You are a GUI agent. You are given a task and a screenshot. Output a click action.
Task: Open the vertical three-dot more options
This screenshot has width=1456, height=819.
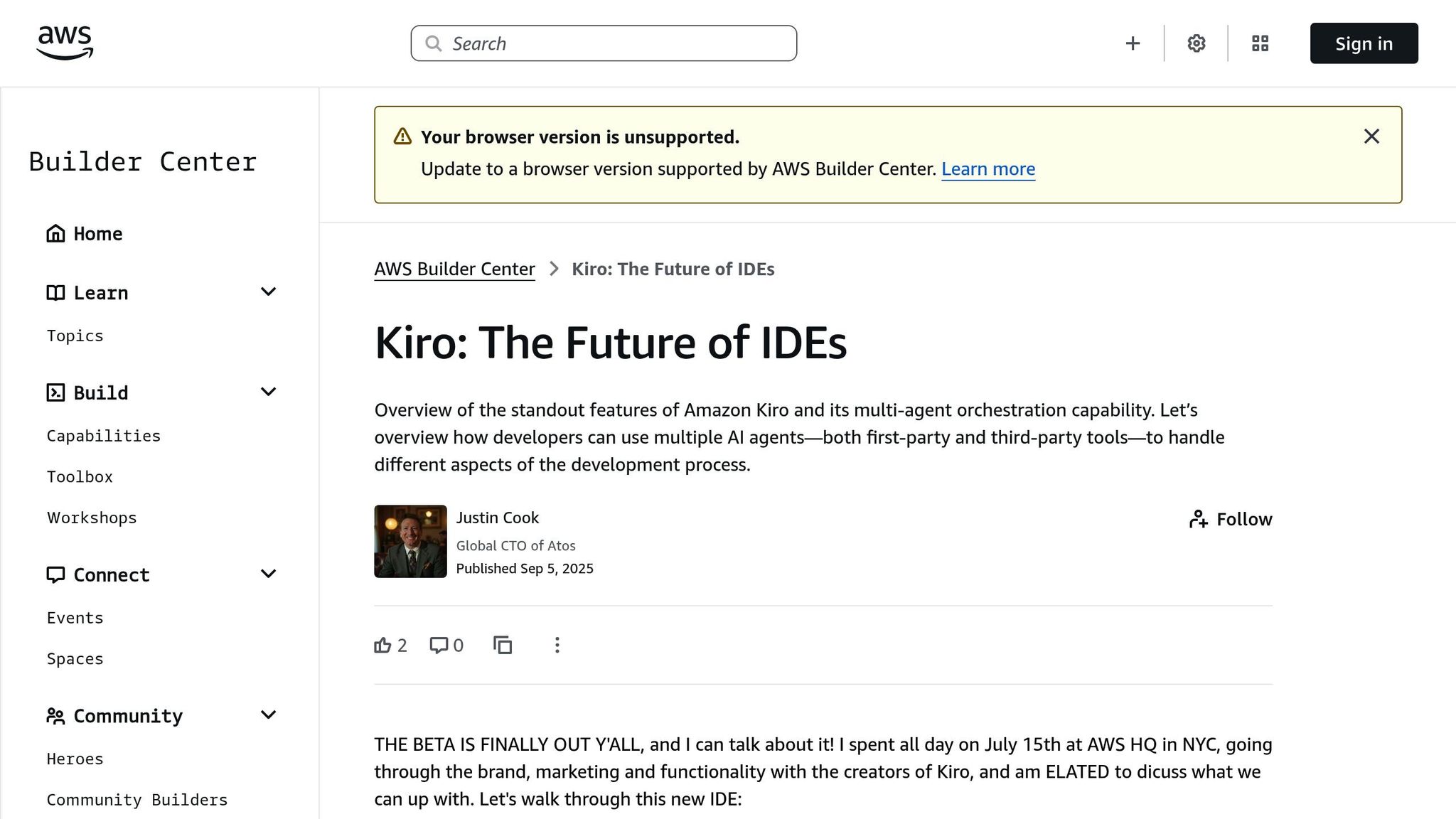[557, 645]
